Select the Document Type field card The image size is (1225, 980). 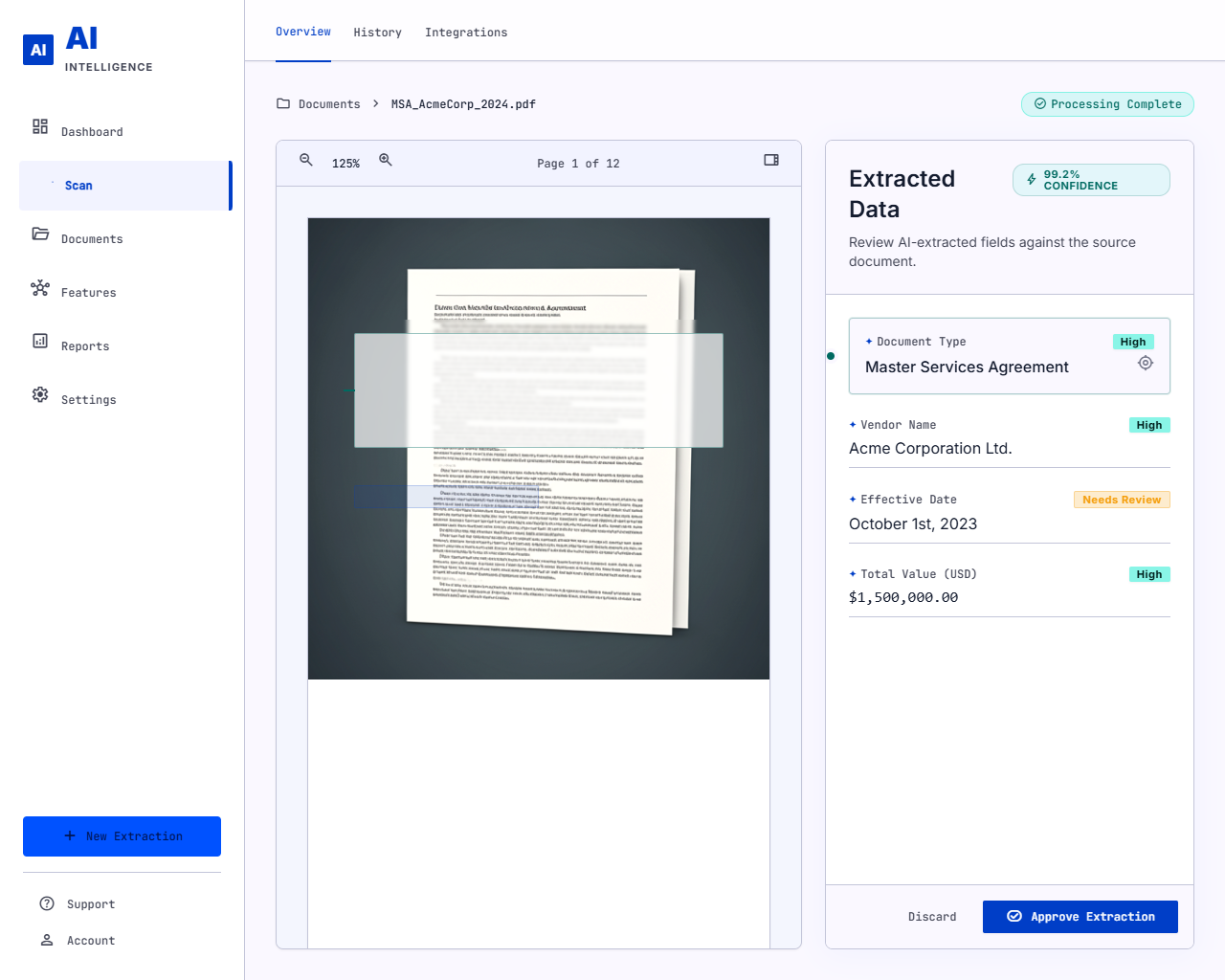1010,356
